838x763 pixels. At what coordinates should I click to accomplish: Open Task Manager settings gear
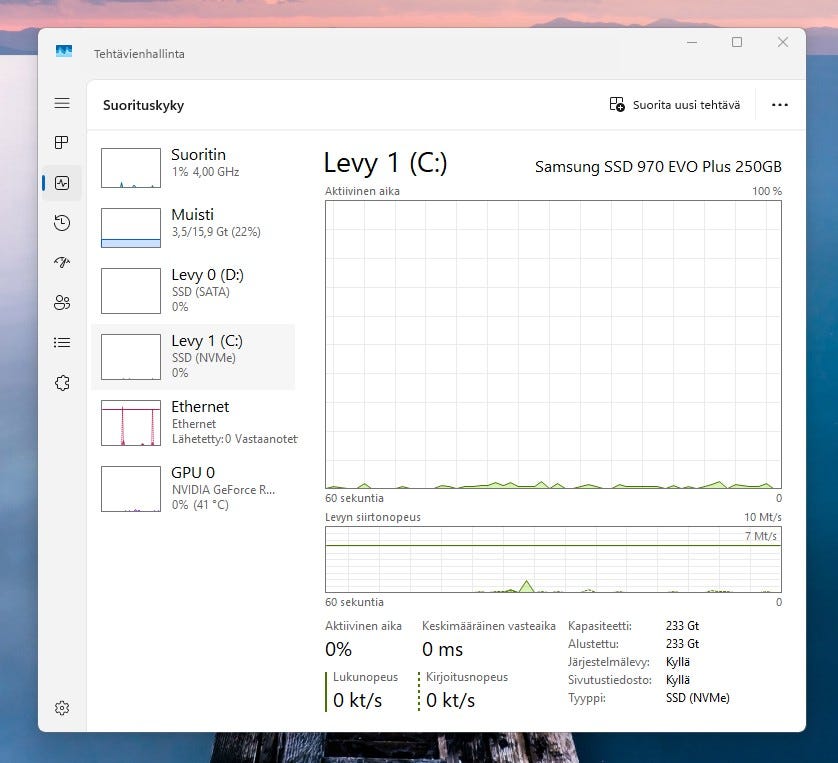pos(62,708)
